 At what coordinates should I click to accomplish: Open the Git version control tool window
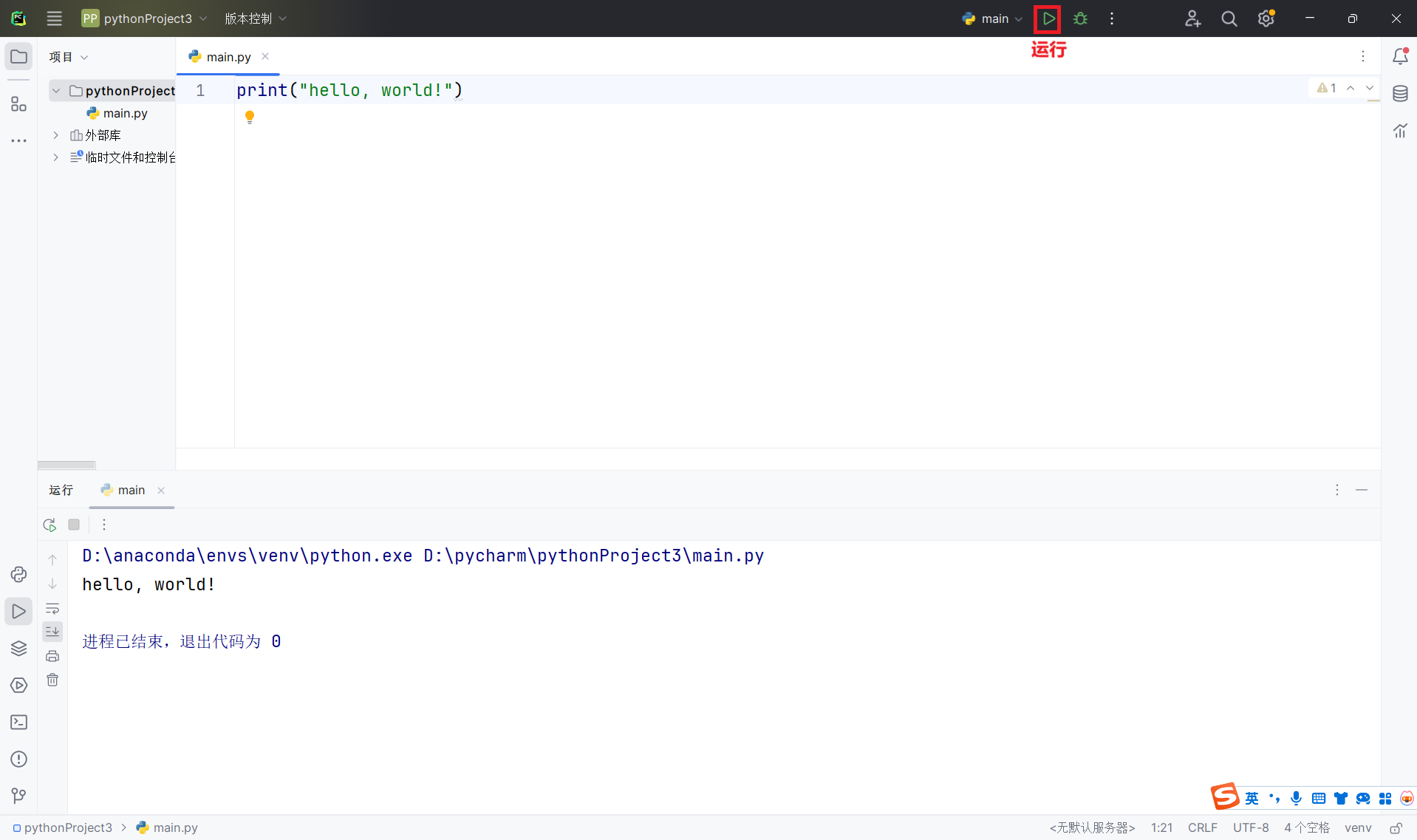pos(18,796)
